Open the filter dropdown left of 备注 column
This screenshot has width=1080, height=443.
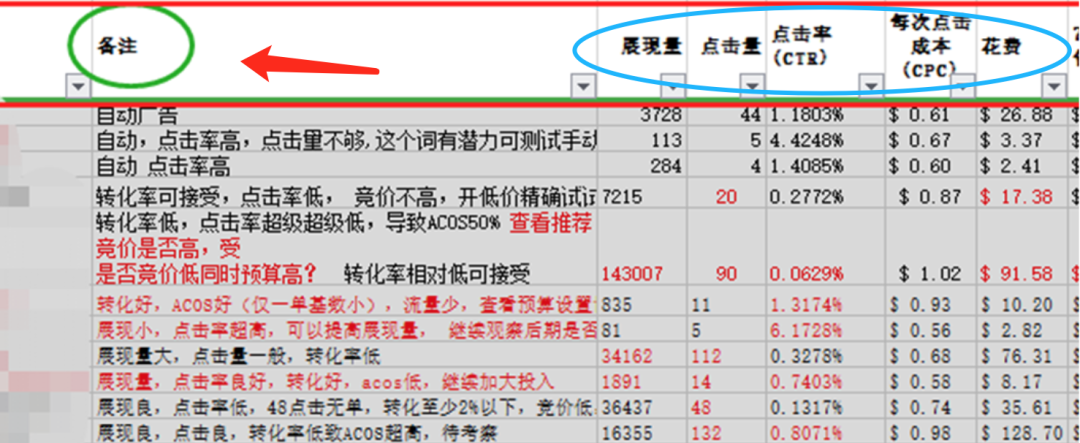[x=79, y=87]
